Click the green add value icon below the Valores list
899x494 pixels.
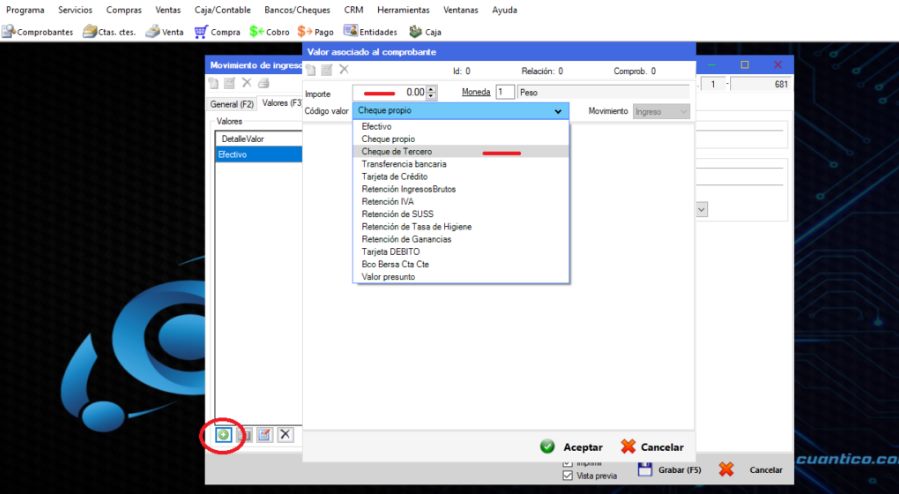click(224, 435)
